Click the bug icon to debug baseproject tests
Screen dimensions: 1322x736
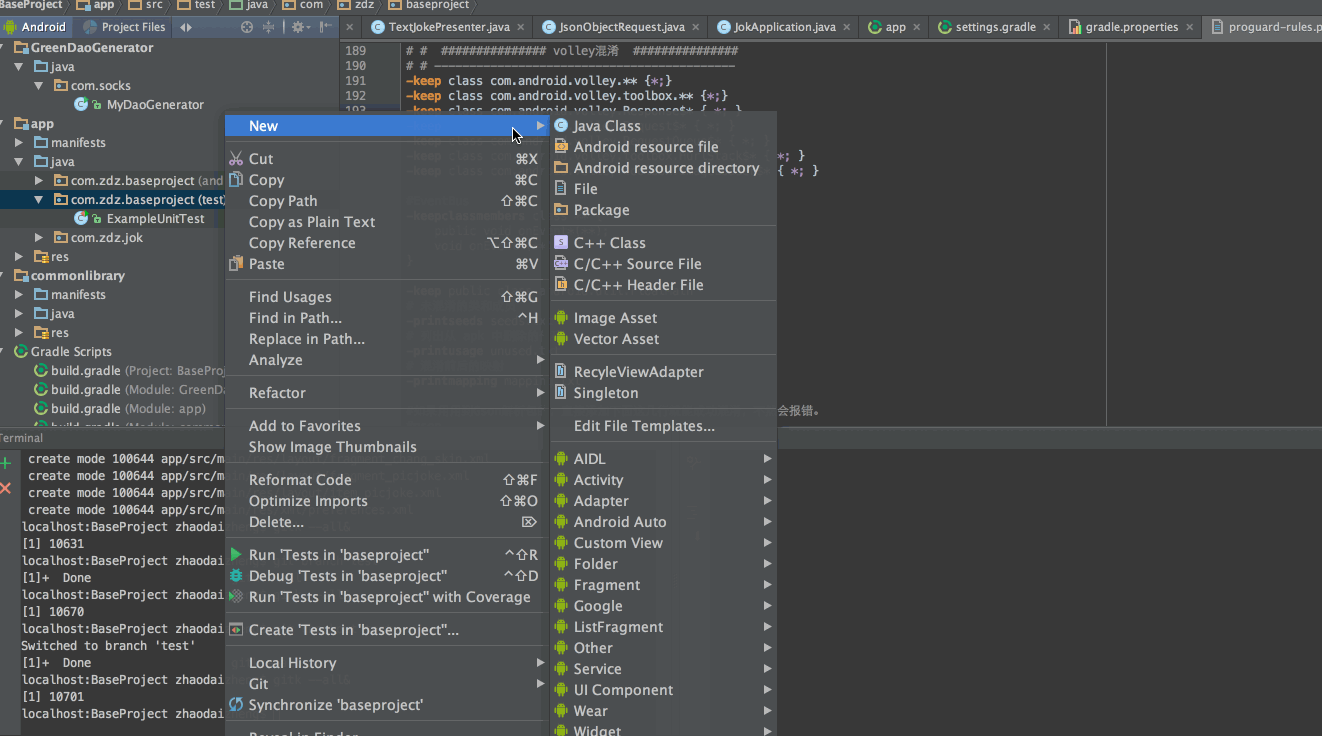click(236, 575)
